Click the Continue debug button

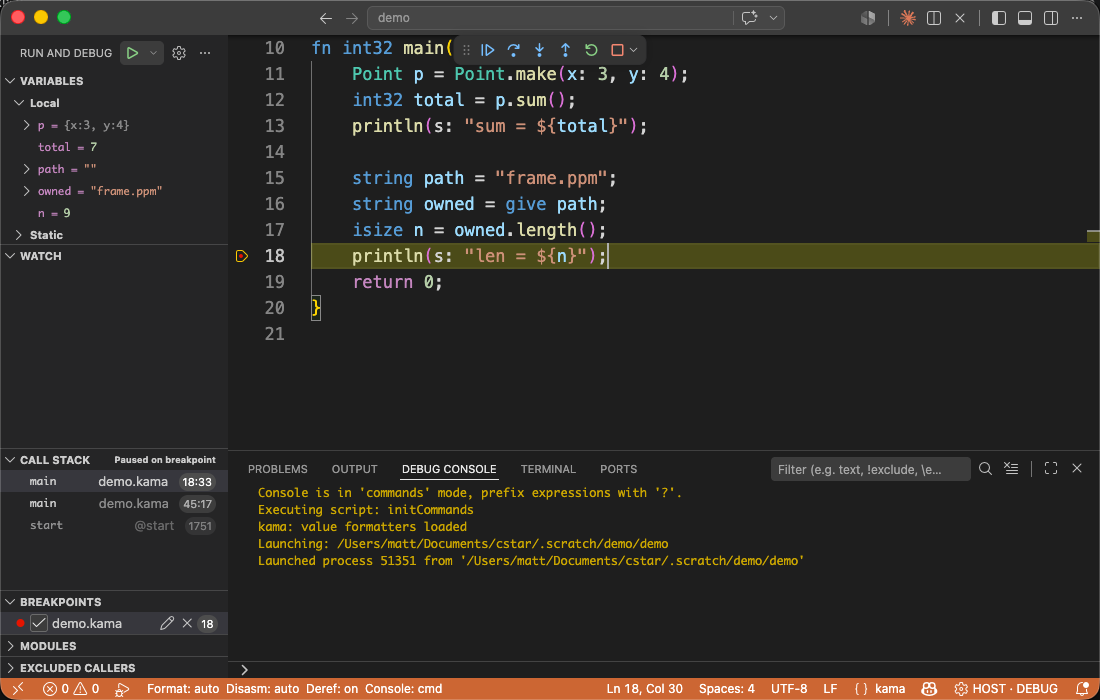[488, 50]
